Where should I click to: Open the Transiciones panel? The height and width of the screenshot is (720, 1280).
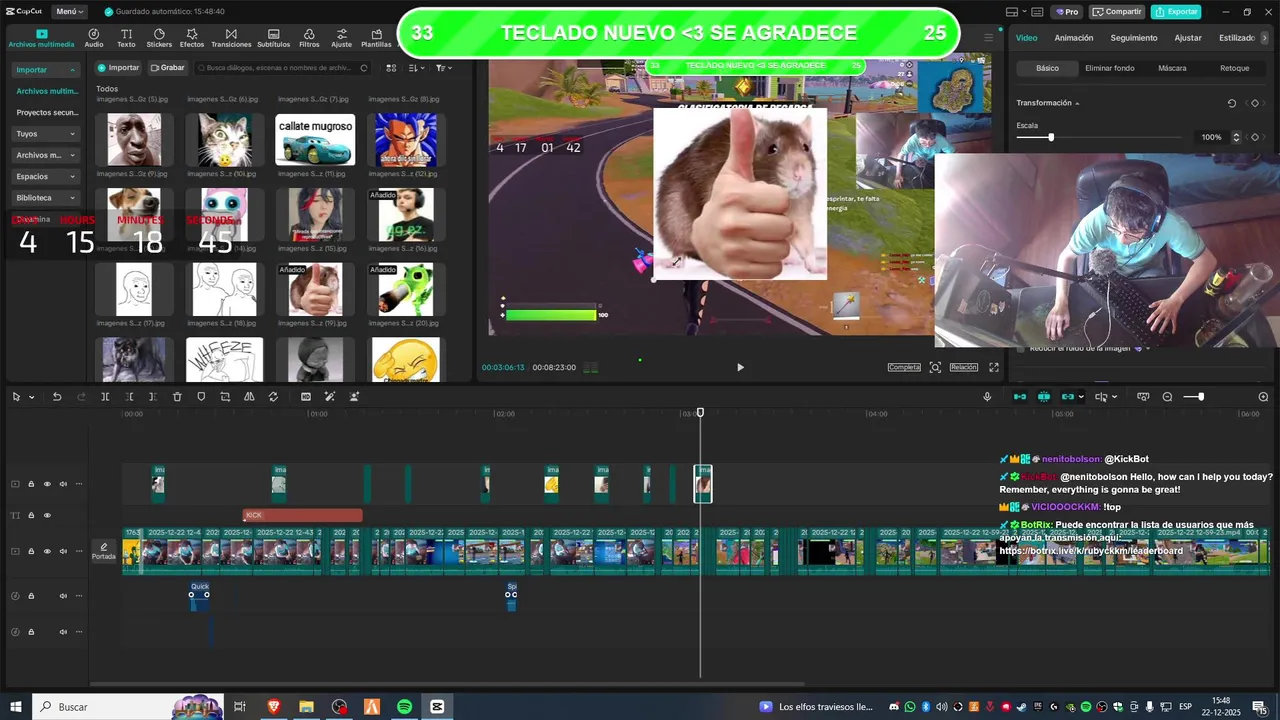pyautogui.click(x=231, y=38)
